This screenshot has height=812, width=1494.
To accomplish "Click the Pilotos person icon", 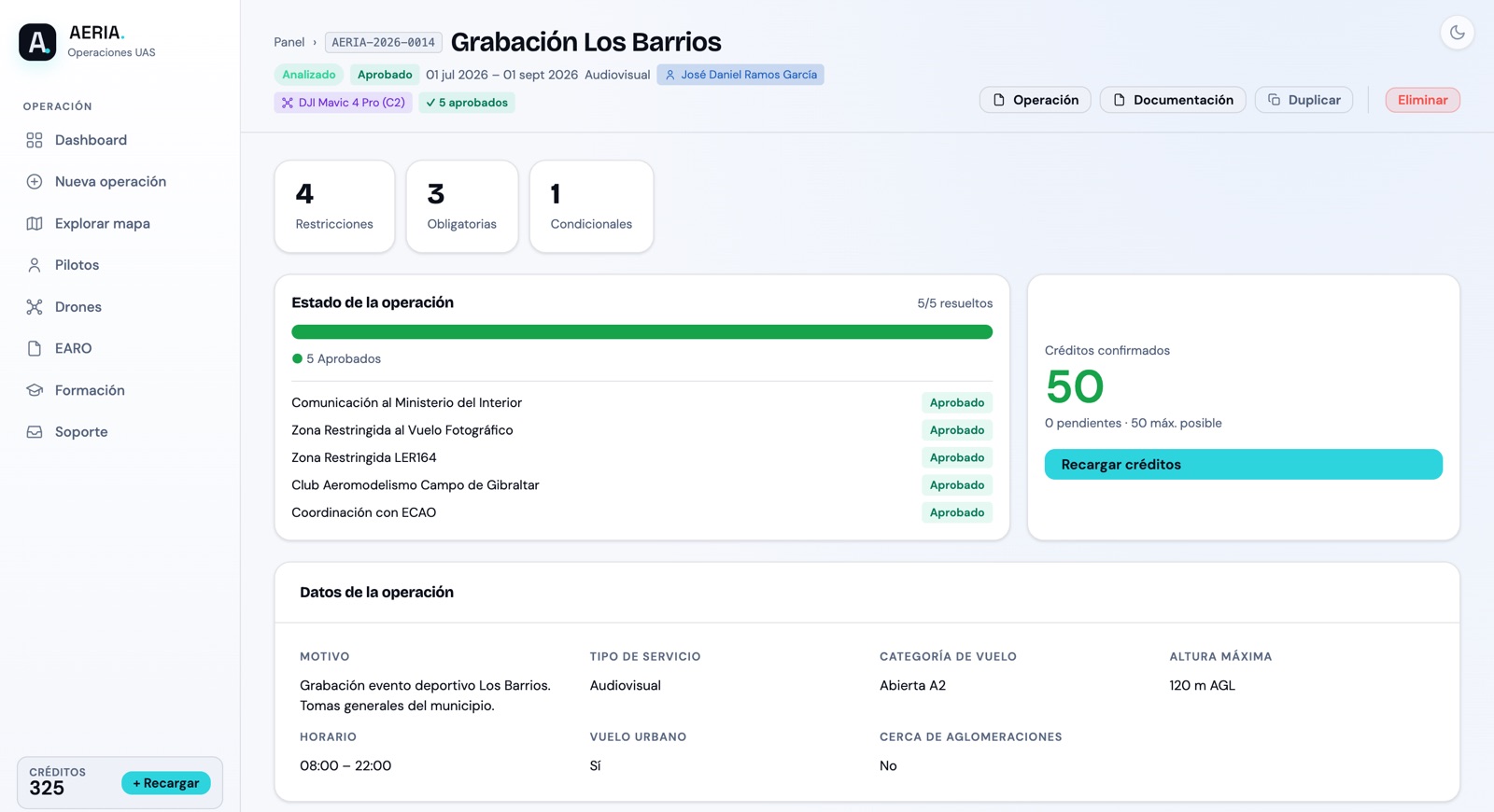I will (35, 265).
